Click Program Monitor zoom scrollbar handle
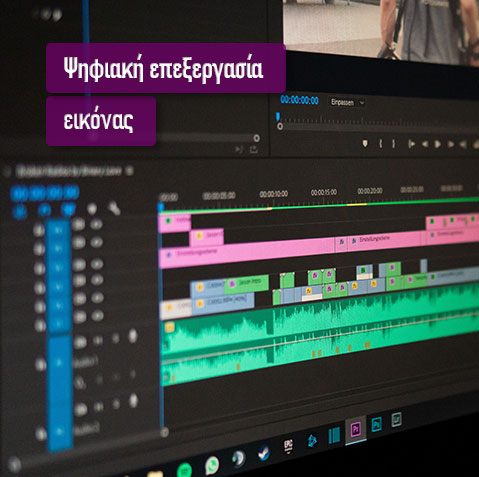The width and height of the screenshot is (479, 477). click(x=280, y=126)
